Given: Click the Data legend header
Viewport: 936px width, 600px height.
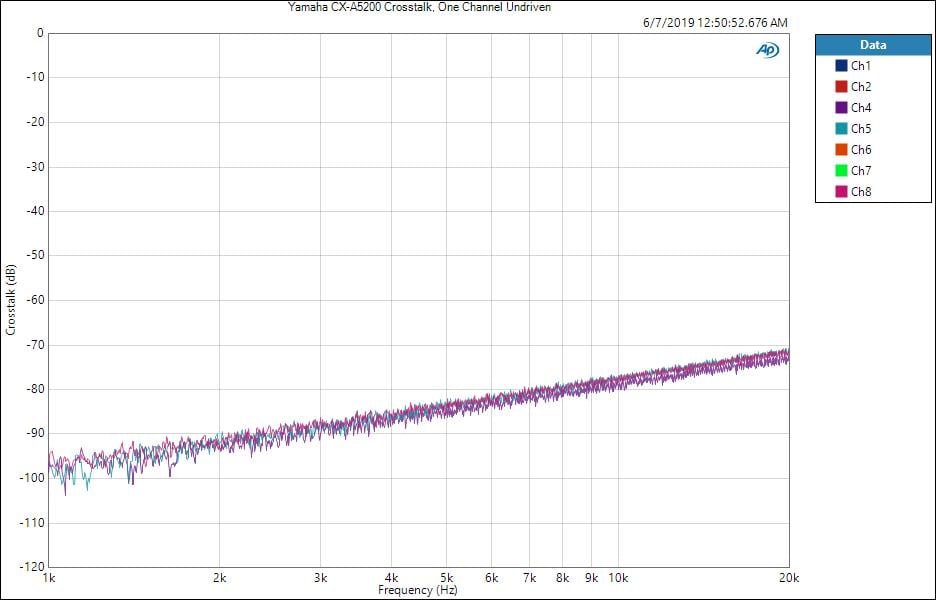Looking at the screenshot, I should [x=872, y=45].
